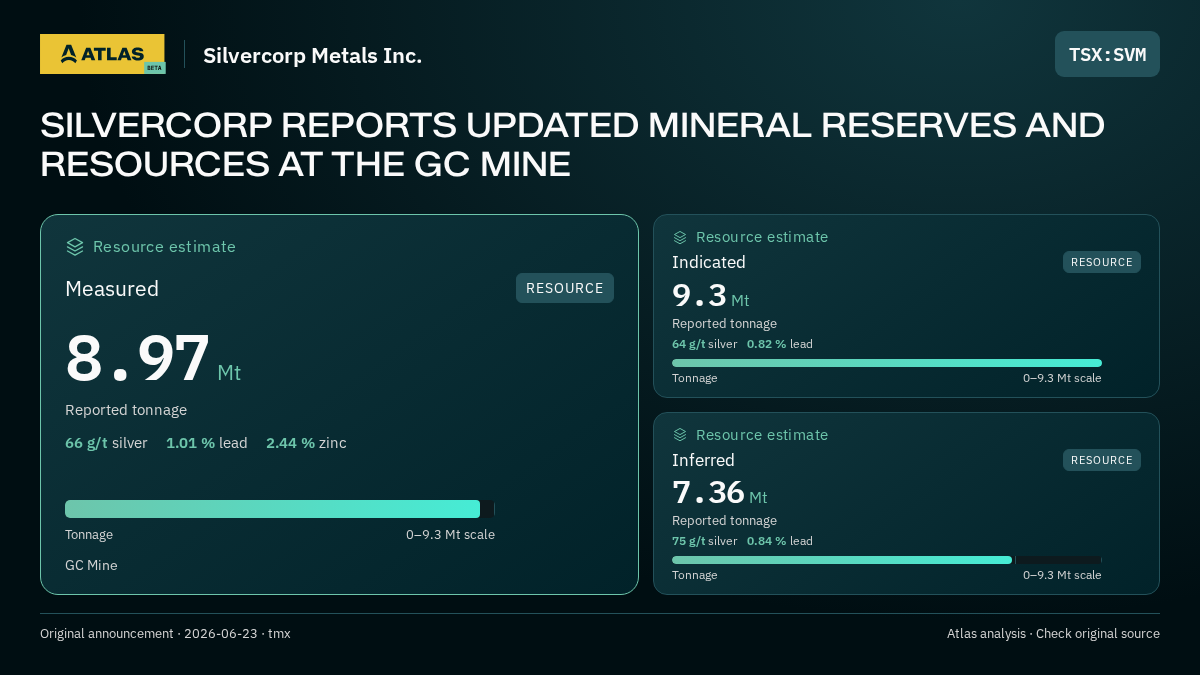
Task: Click the layers icon in Inferred card
Action: (680, 435)
